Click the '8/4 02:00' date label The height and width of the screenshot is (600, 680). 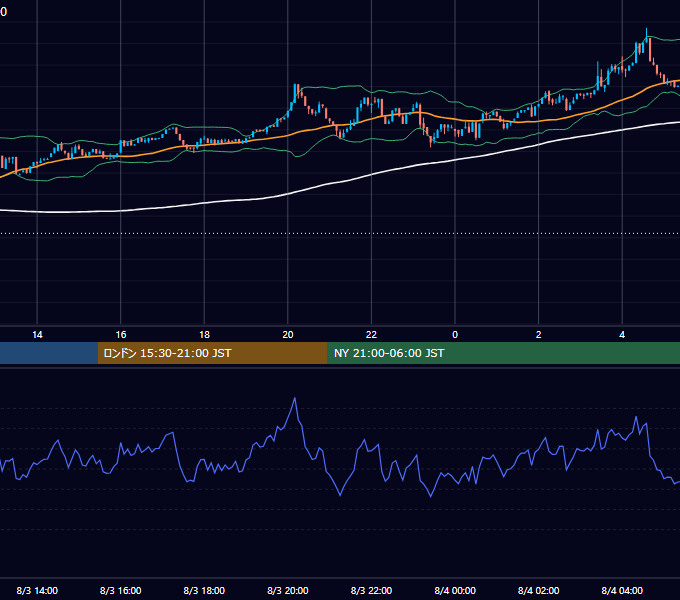click(x=539, y=590)
